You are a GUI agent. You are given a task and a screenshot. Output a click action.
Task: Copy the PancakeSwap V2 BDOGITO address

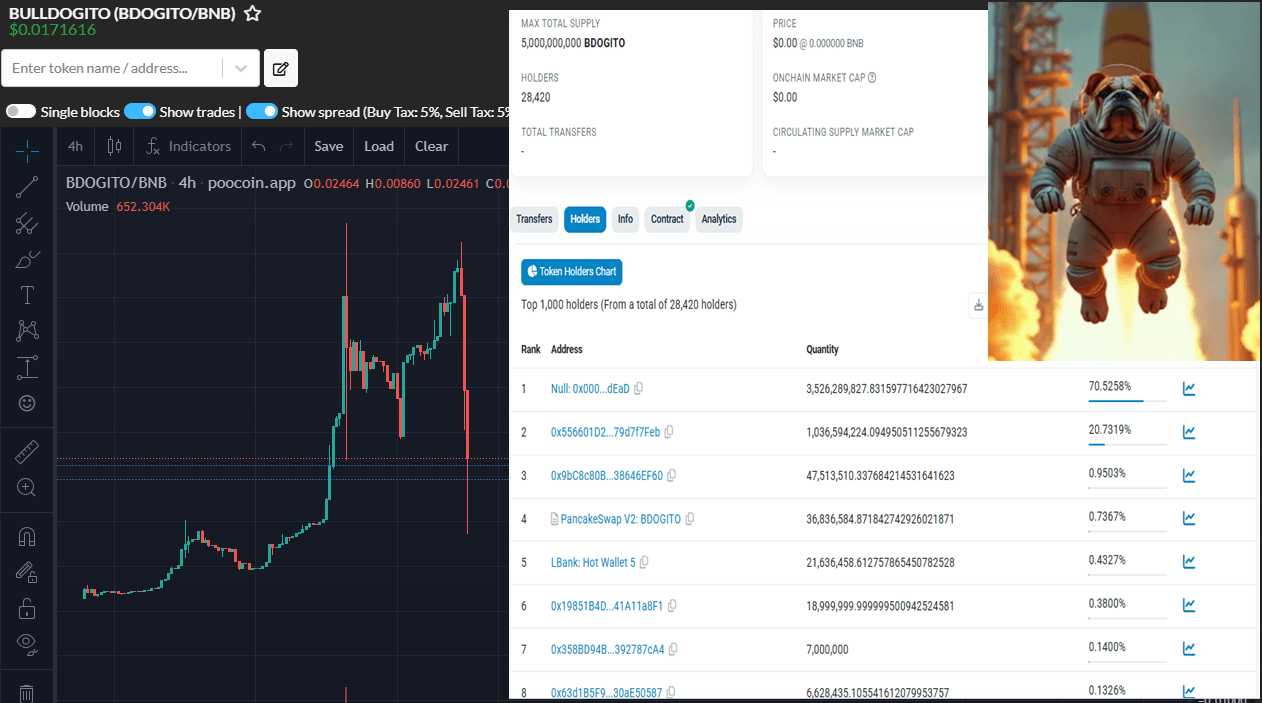pyautogui.click(x=690, y=519)
